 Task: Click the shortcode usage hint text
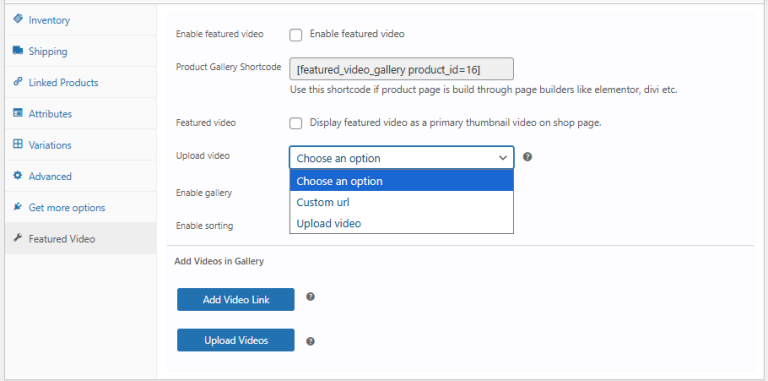[483, 90]
